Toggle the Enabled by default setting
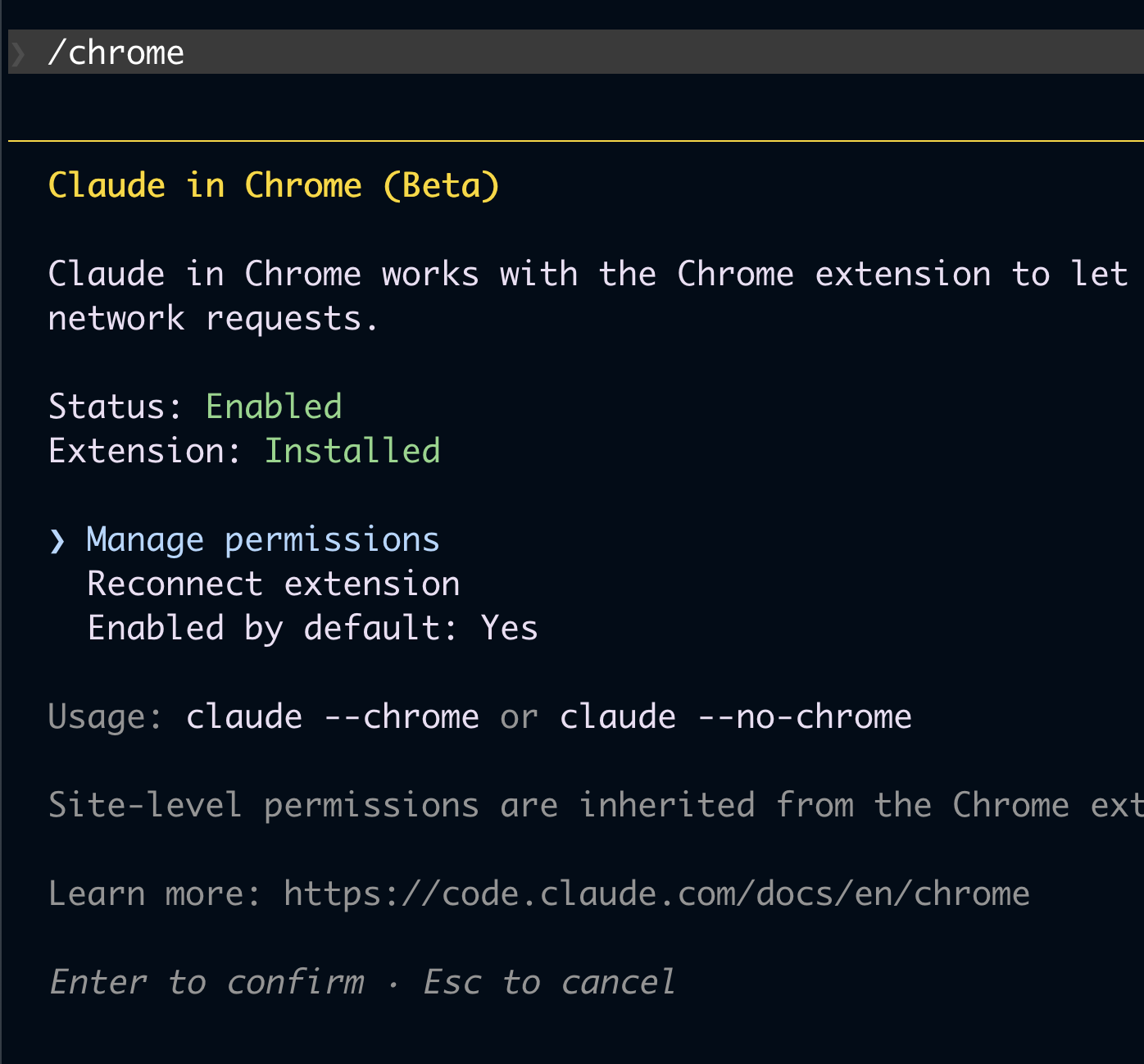 pos(313,629)
